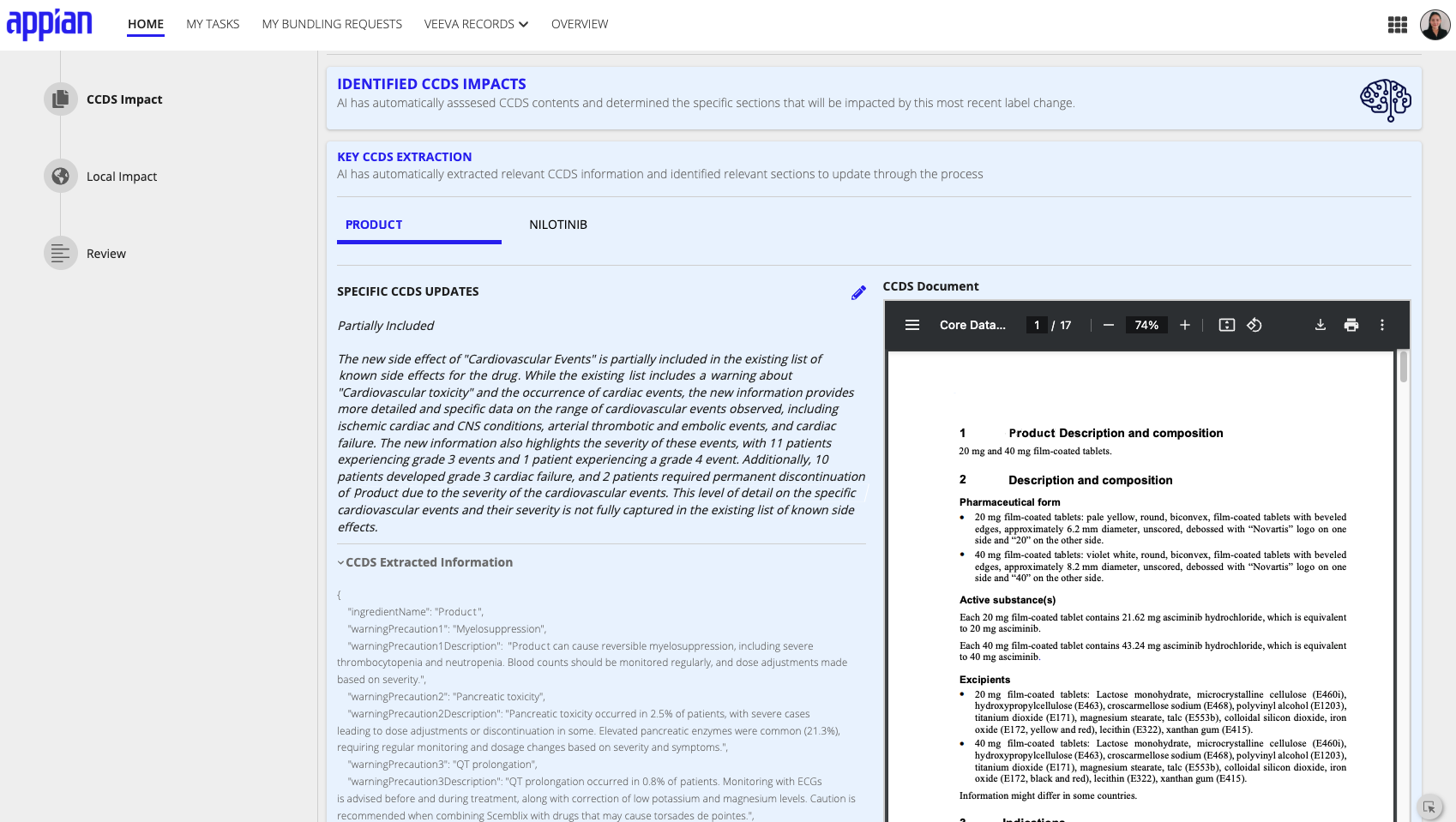Click the PDF page number field
The height and width of the screenshot is (822, 1456).
click(x=1037, y=325)
